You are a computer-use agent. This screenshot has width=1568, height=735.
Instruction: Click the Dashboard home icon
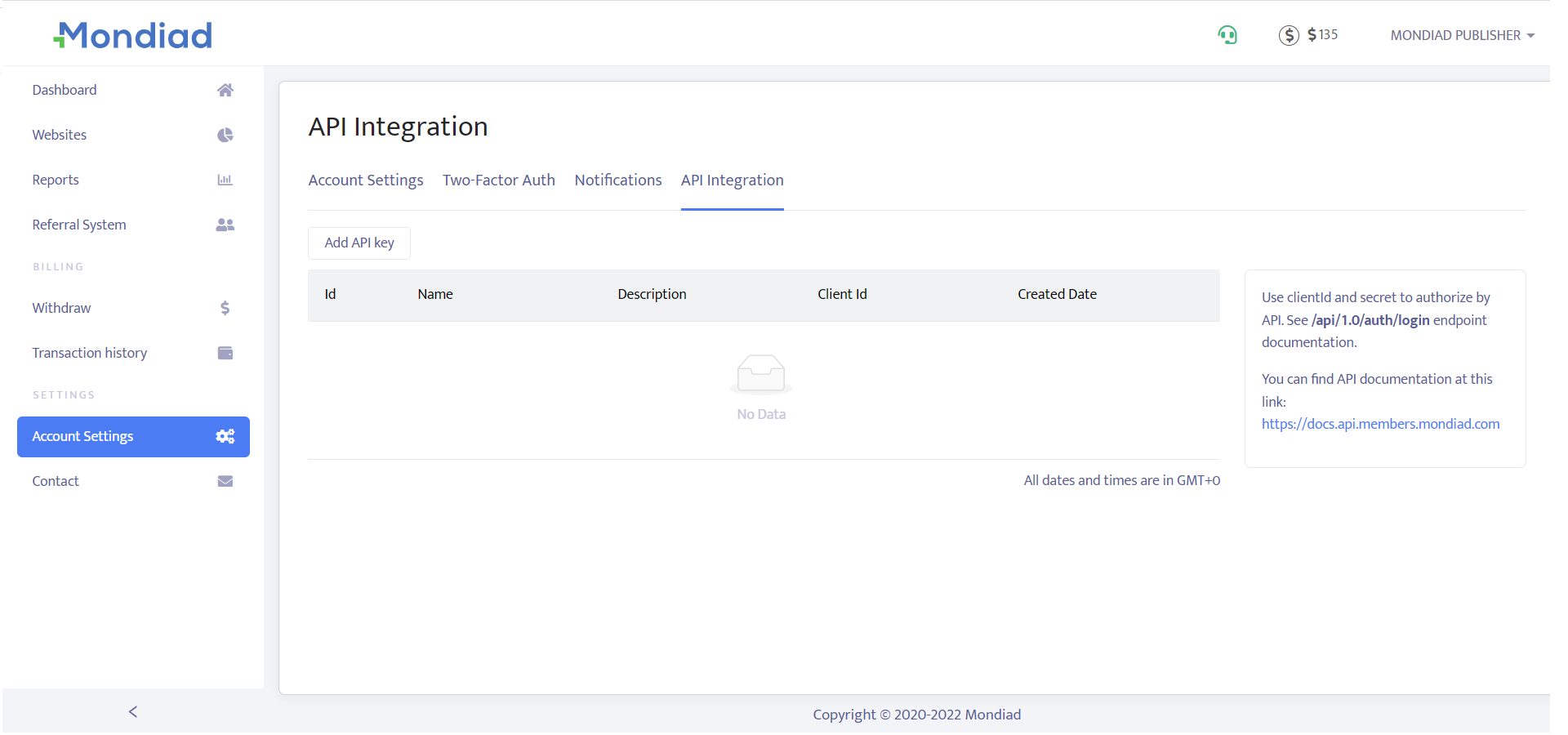225,90
